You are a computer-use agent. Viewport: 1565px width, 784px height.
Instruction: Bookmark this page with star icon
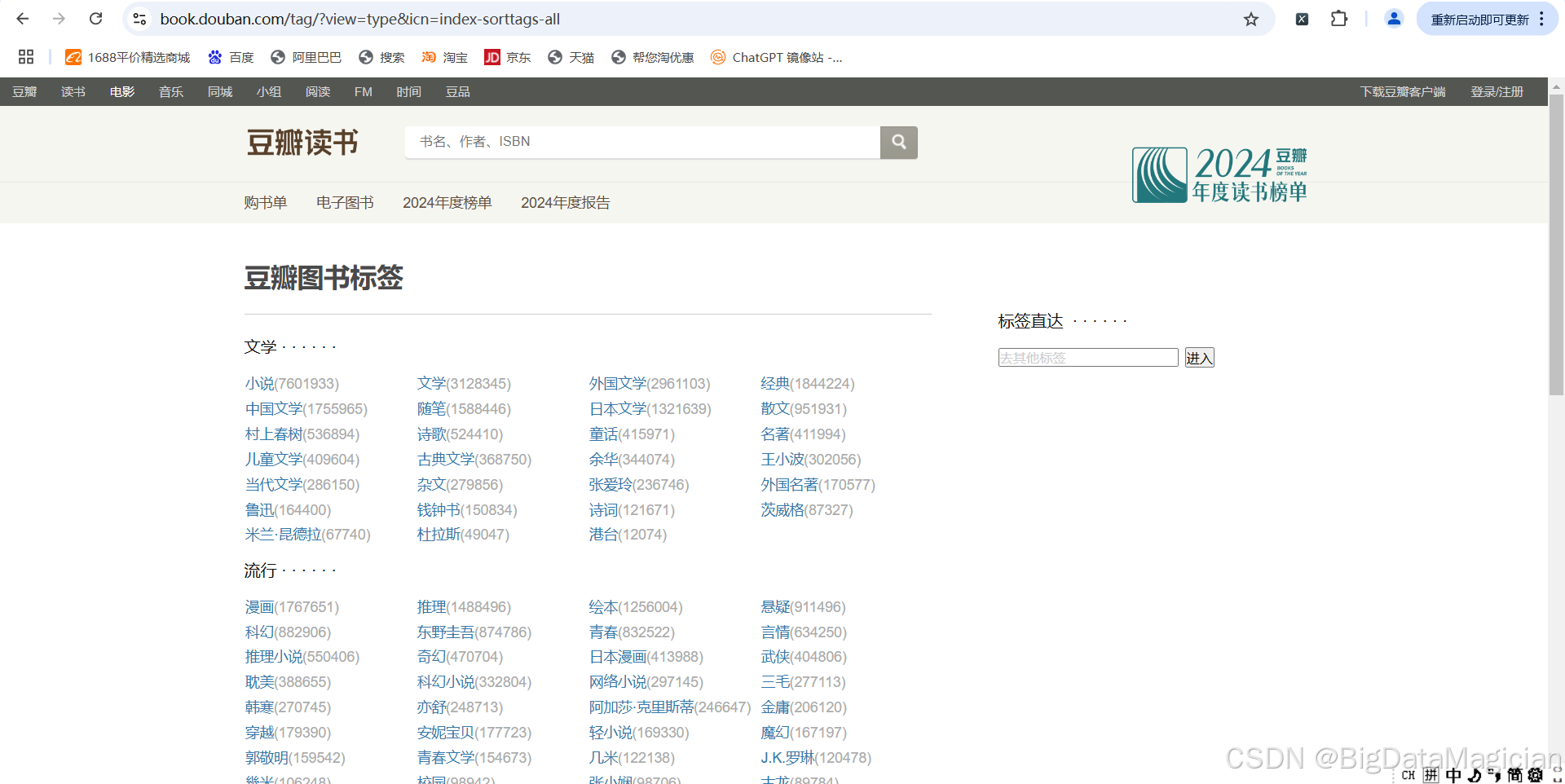1251,19
